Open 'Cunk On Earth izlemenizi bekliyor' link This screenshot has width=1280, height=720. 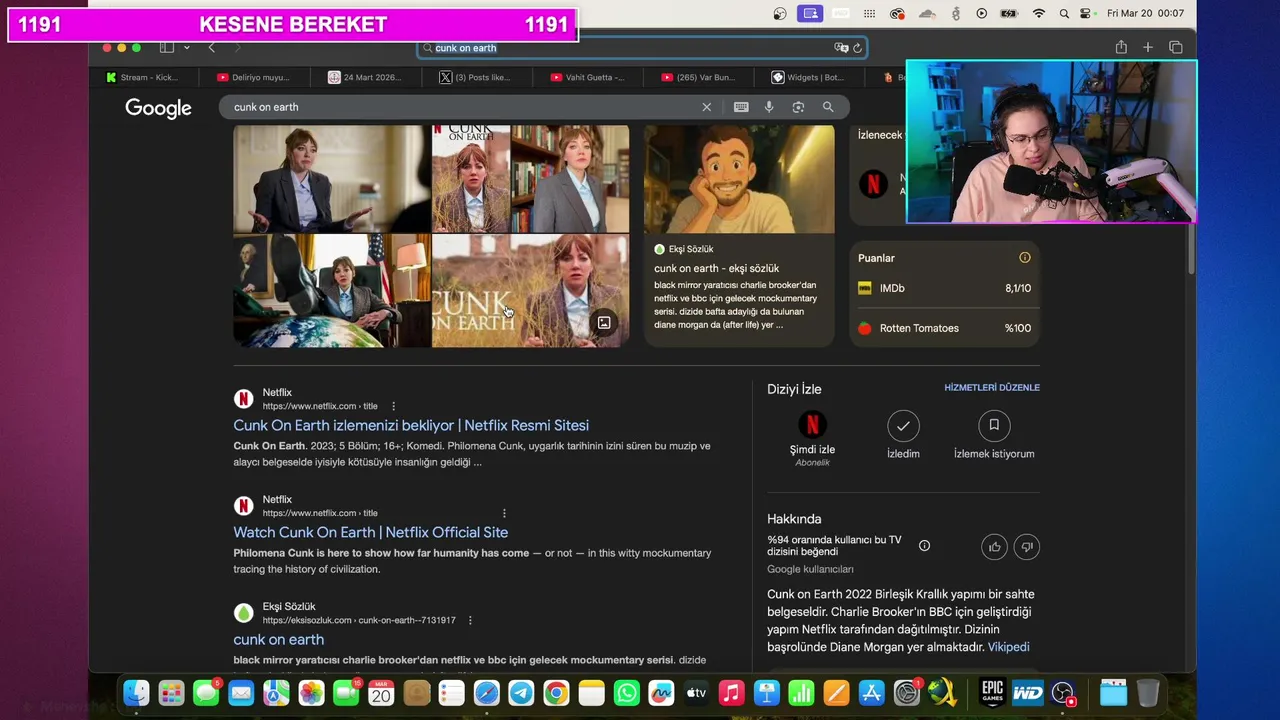coord(411,425)
